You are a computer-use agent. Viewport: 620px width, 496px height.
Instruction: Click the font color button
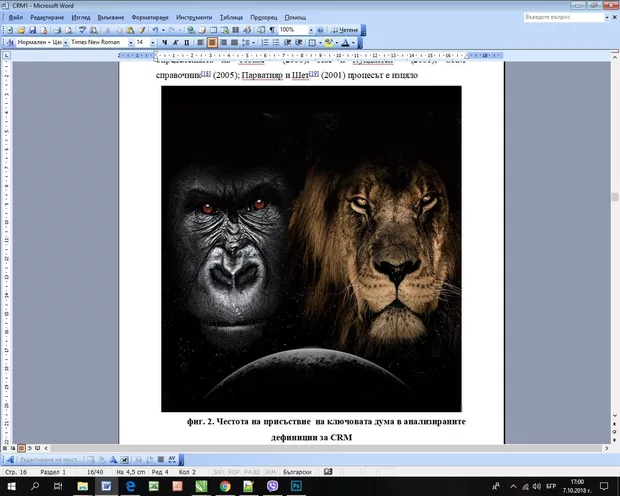[345, 43]
